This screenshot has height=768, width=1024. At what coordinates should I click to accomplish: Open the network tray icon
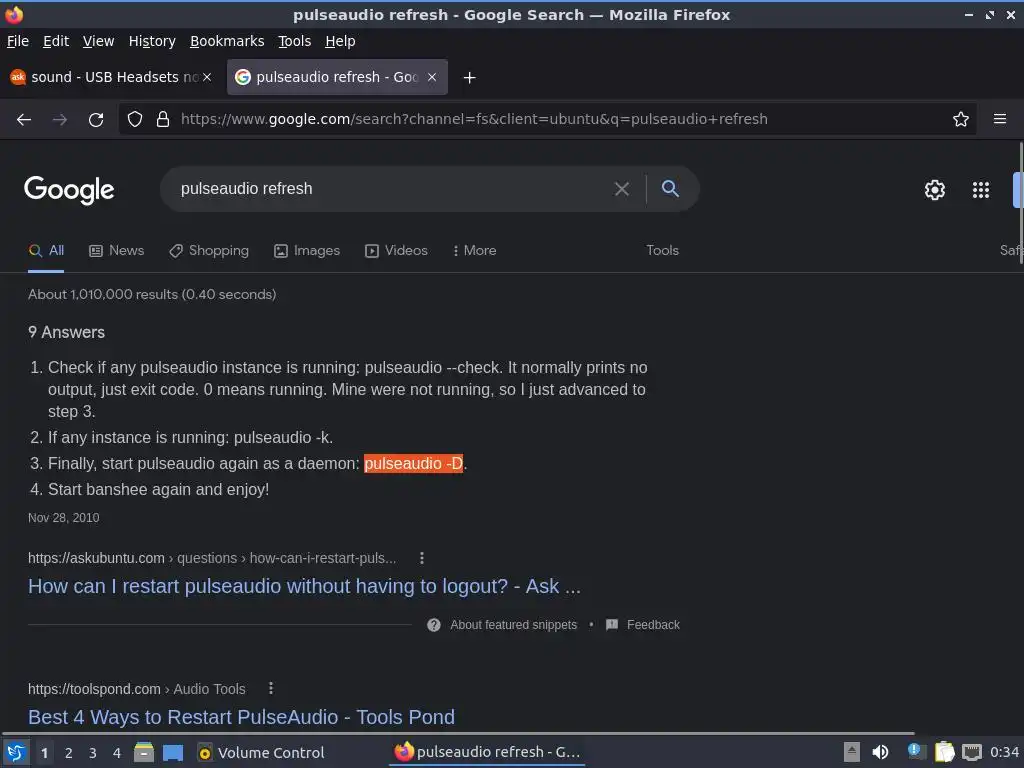coord(972,752)
